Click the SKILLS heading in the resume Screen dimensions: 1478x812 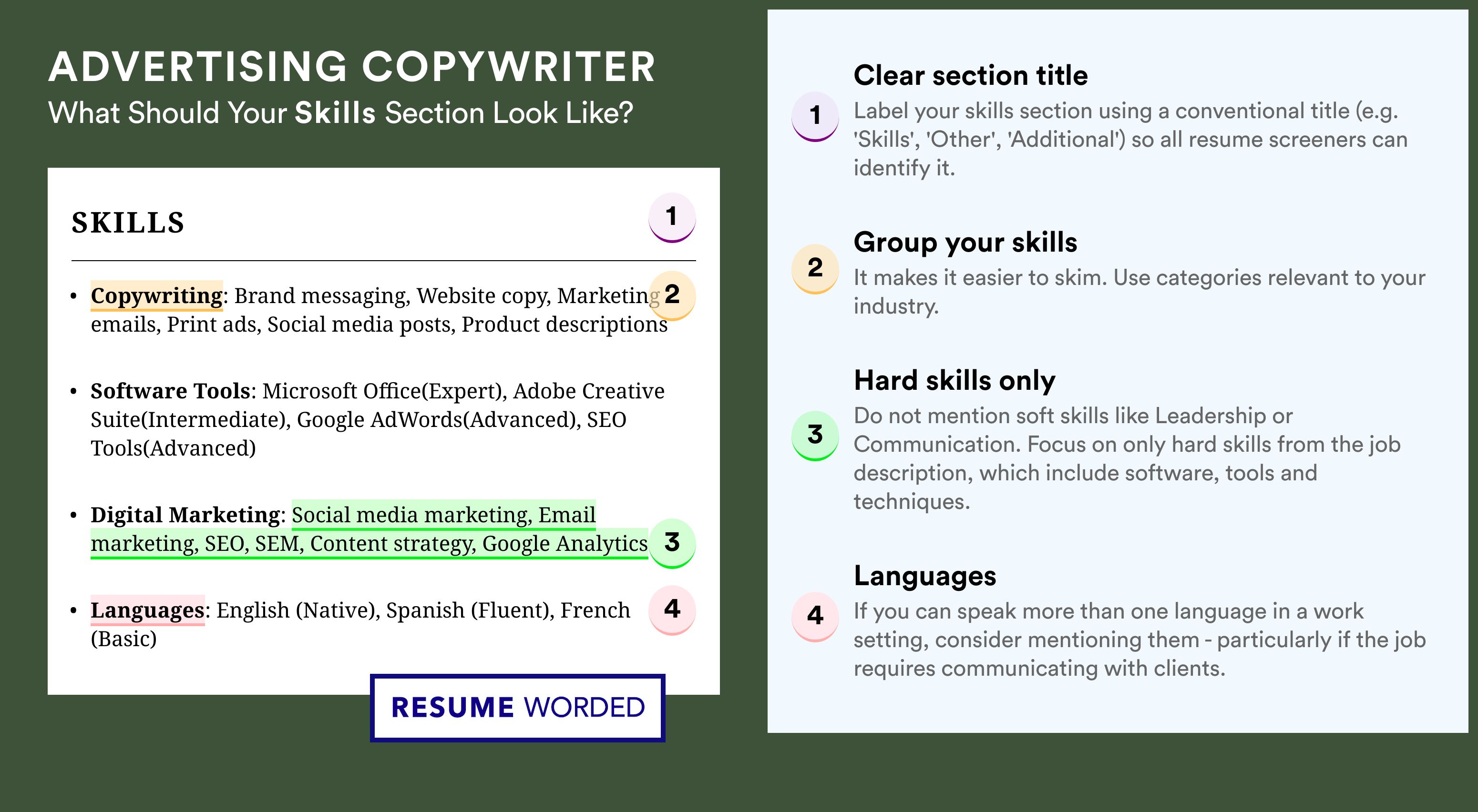pyautogui.click(x=128, y=223)
